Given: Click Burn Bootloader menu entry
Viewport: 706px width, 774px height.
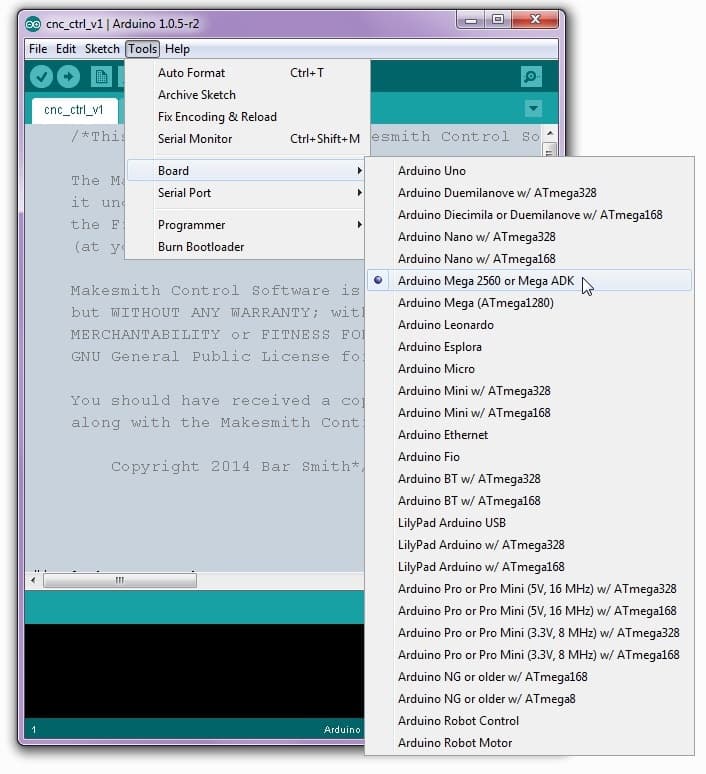Looking at the screenshot, I should point(200,247).
